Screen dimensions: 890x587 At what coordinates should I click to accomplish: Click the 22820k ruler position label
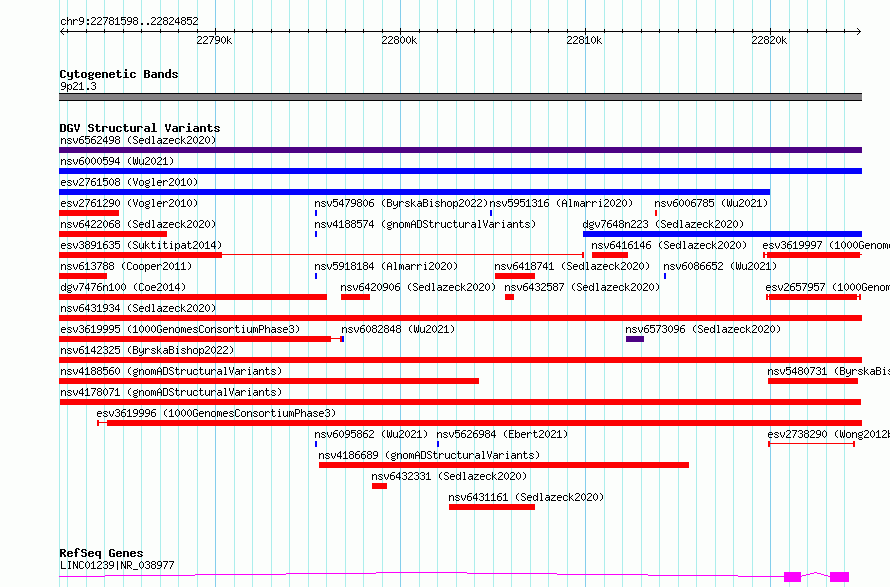(x=769, y=40)
